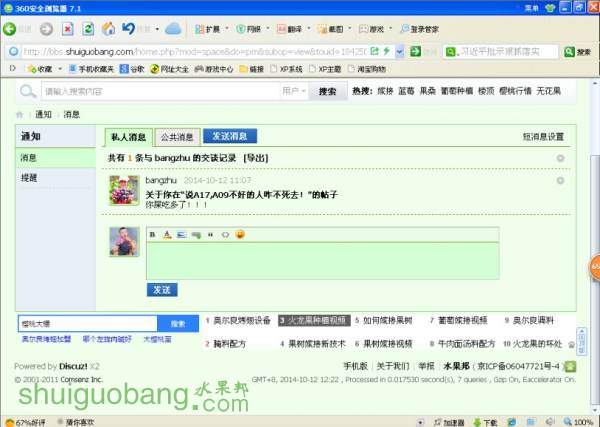This screenshot has width=600, height=427.
Task: Click the cloud icon in browser toolbar
Action: pyautogui.click(x=173, y=29)
